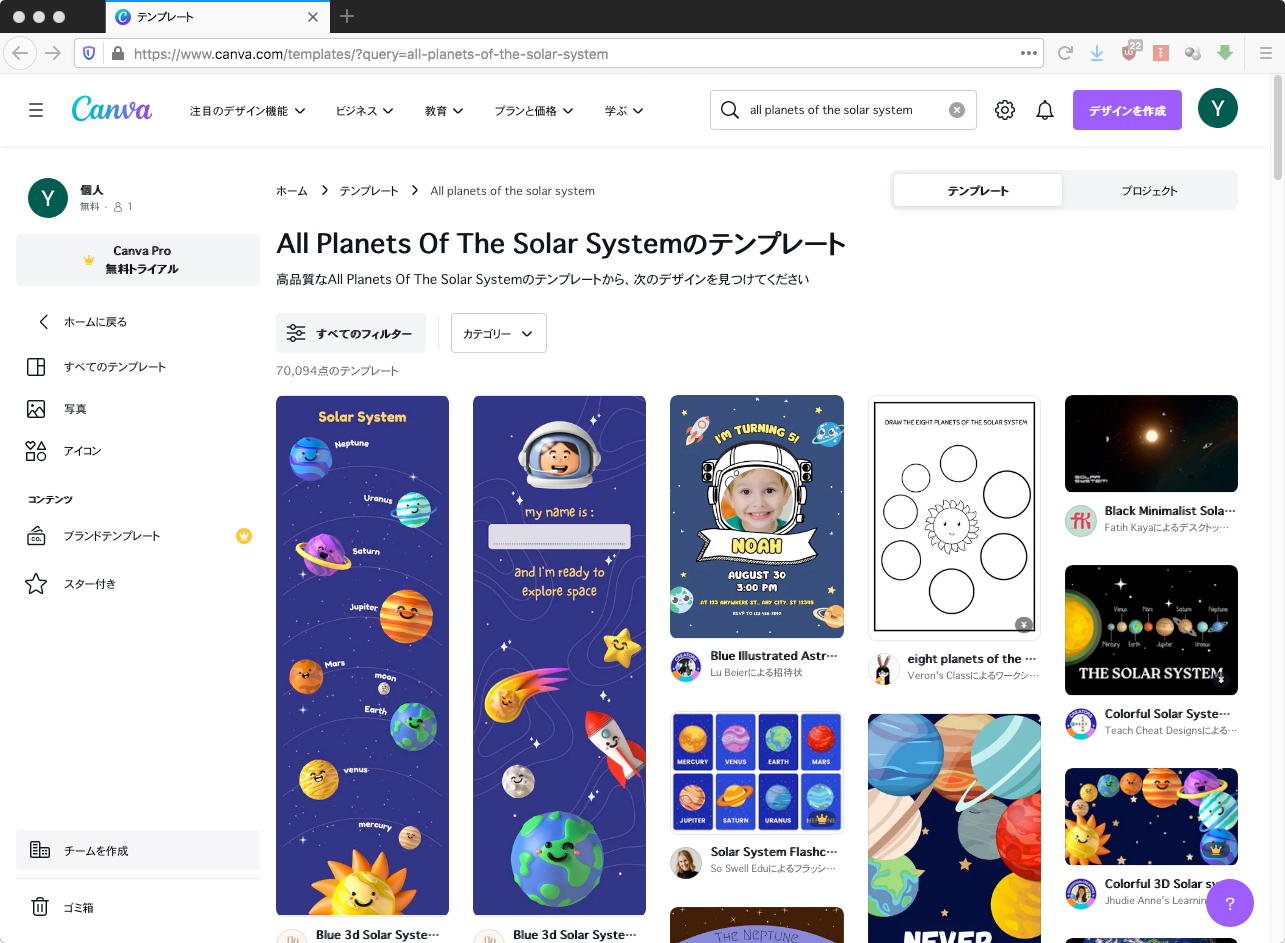Reload the page in the browser
This screenshot has width=1285, height=943.
coord(1065,53)
